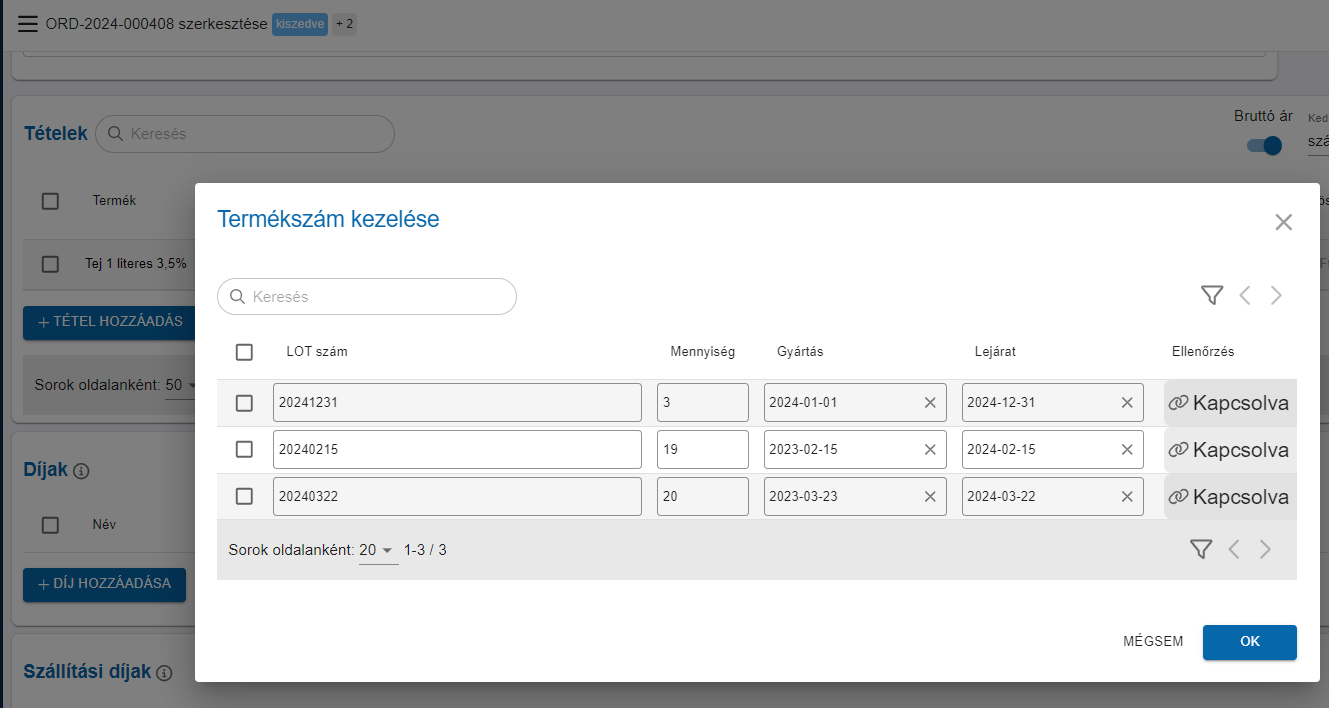Open rows-per-page dropdown showing 20
The height and width of the screenshot is (708, 1329).
click(x=378, y=550)
